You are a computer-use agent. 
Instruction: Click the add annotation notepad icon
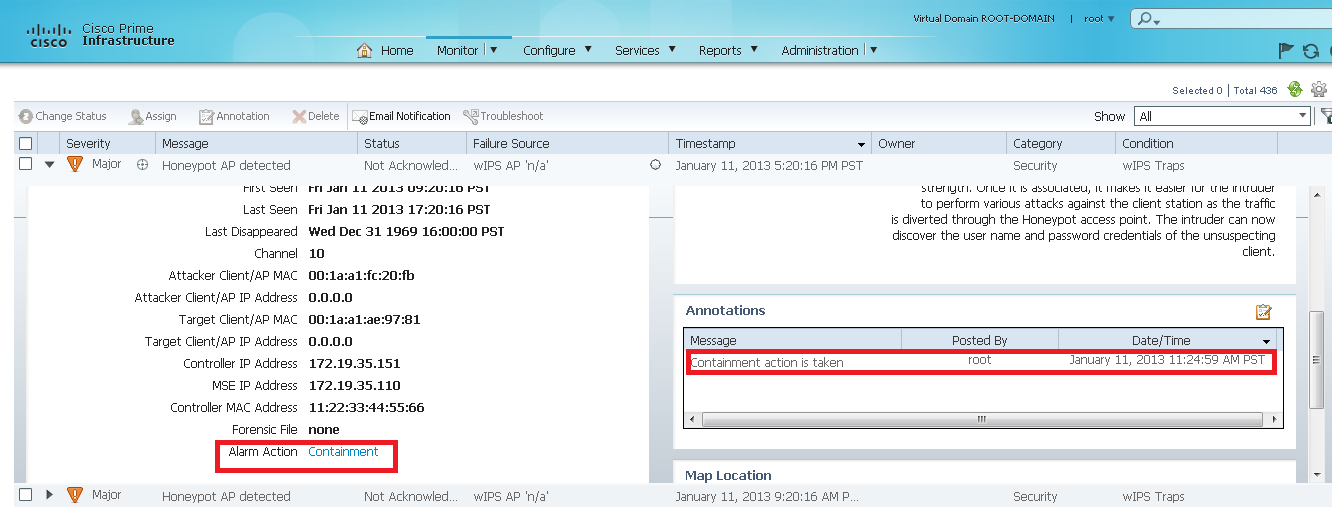(x=1263, y=312)
